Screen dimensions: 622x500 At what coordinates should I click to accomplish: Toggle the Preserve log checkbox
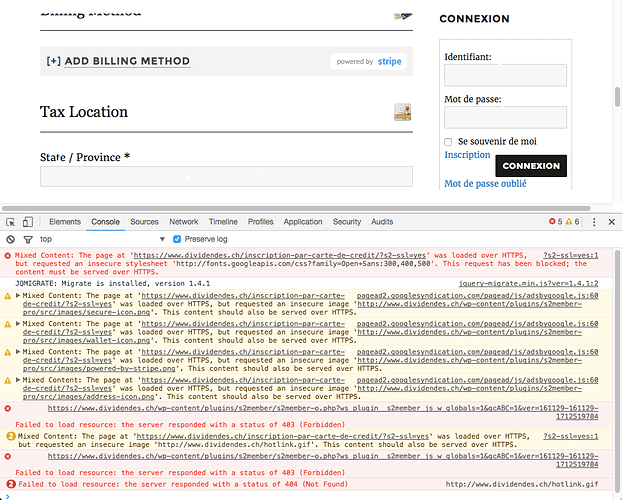click(177, 239)
